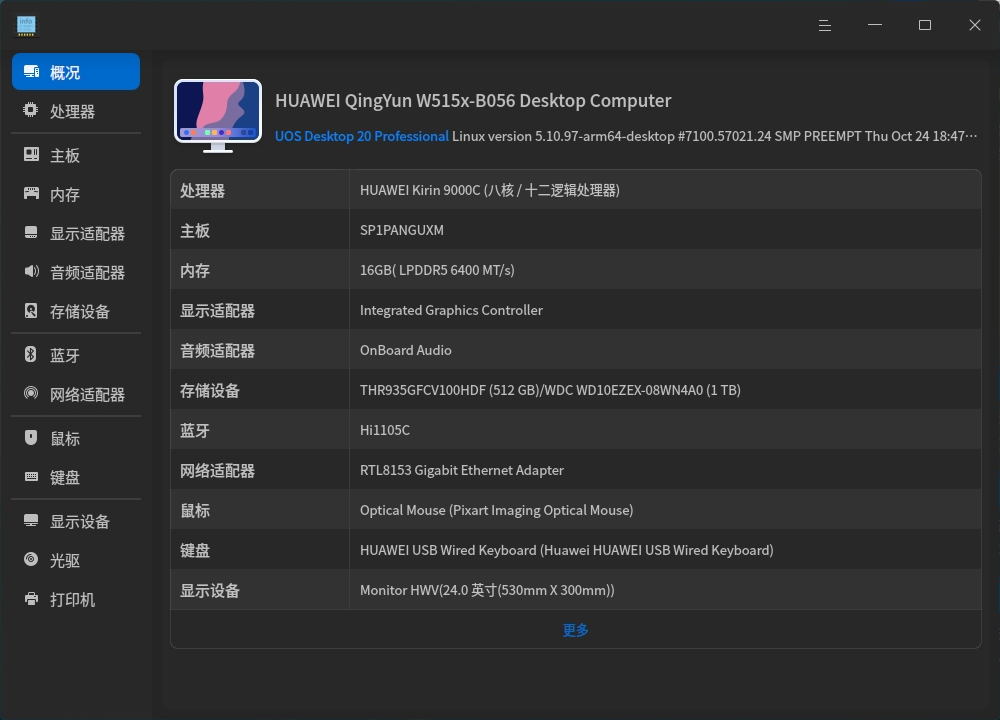
Task: Select the Hi1105C Bluetooth value
Action: point(385,430)
